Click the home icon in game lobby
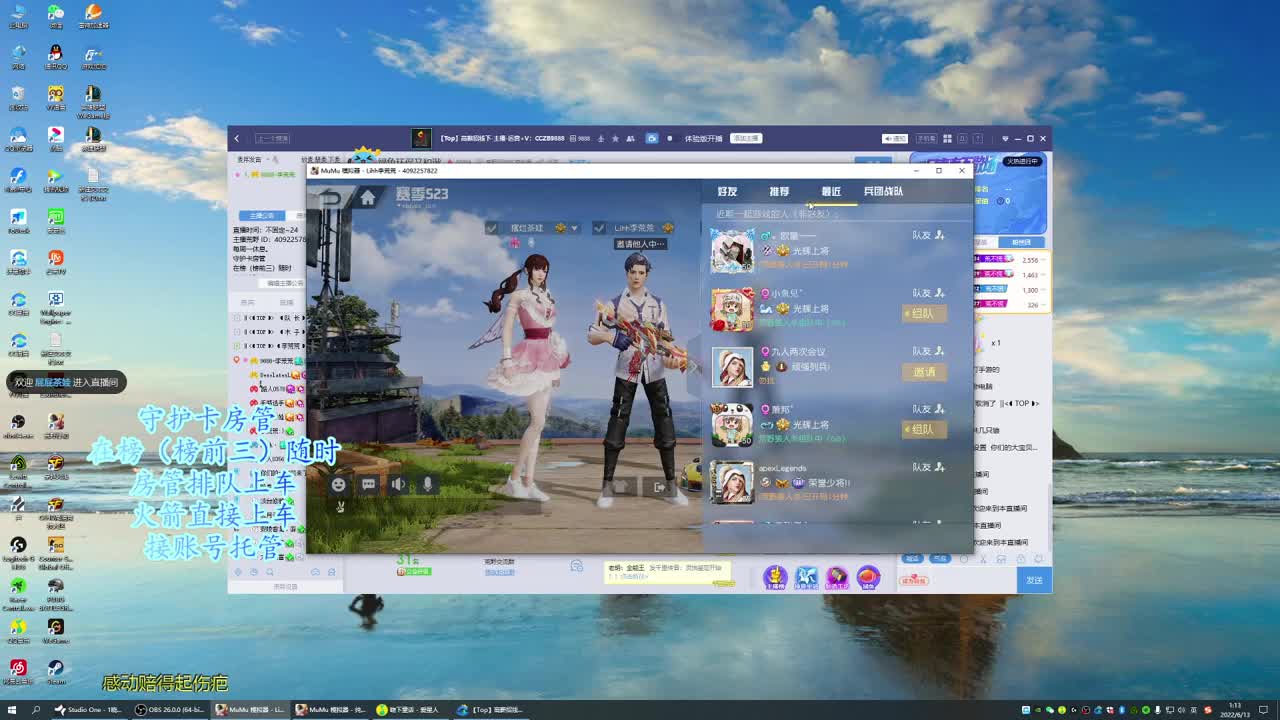The width and height of the screenshot is (1280, 720). tap(367, 198)
